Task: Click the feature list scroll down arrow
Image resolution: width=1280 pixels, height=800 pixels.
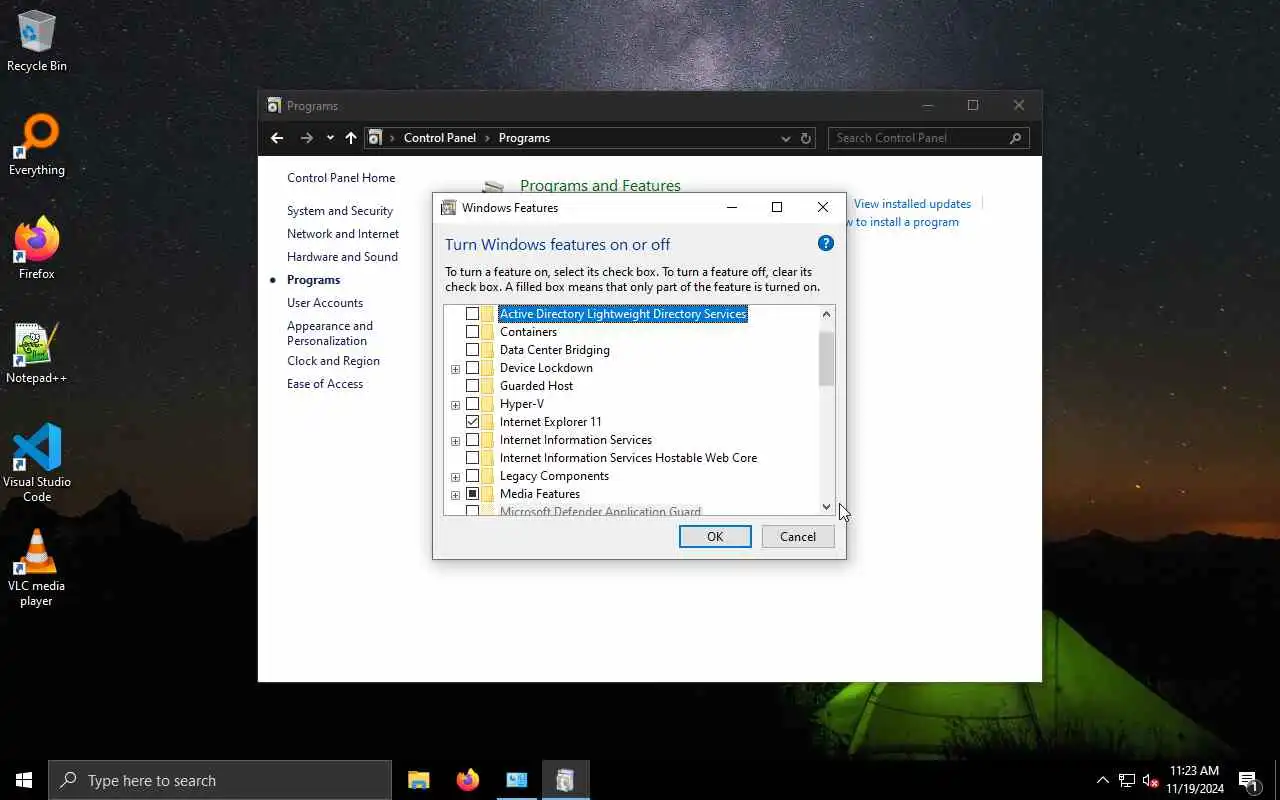Action: pyautogui.click(x=826, y=507)
